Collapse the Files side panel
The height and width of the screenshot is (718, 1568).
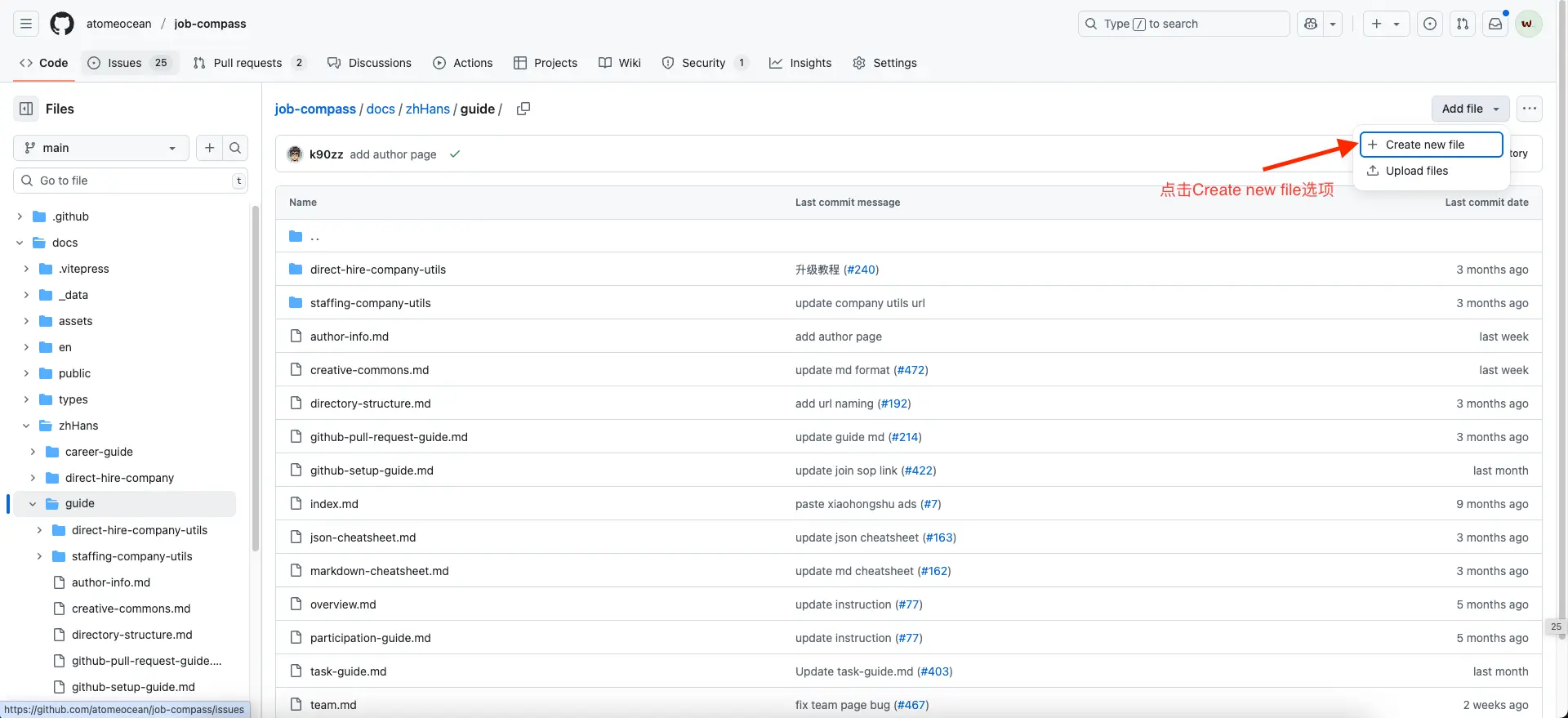pyautogui.click(x=26, y=109)
